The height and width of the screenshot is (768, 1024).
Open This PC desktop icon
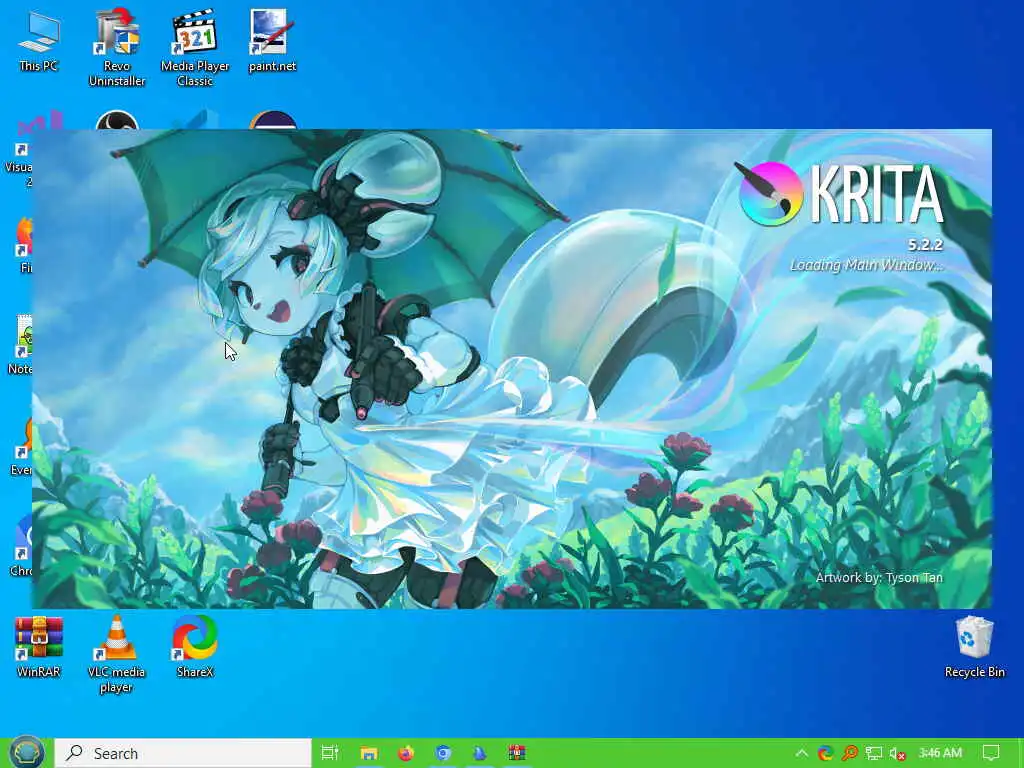click(39, 41)
